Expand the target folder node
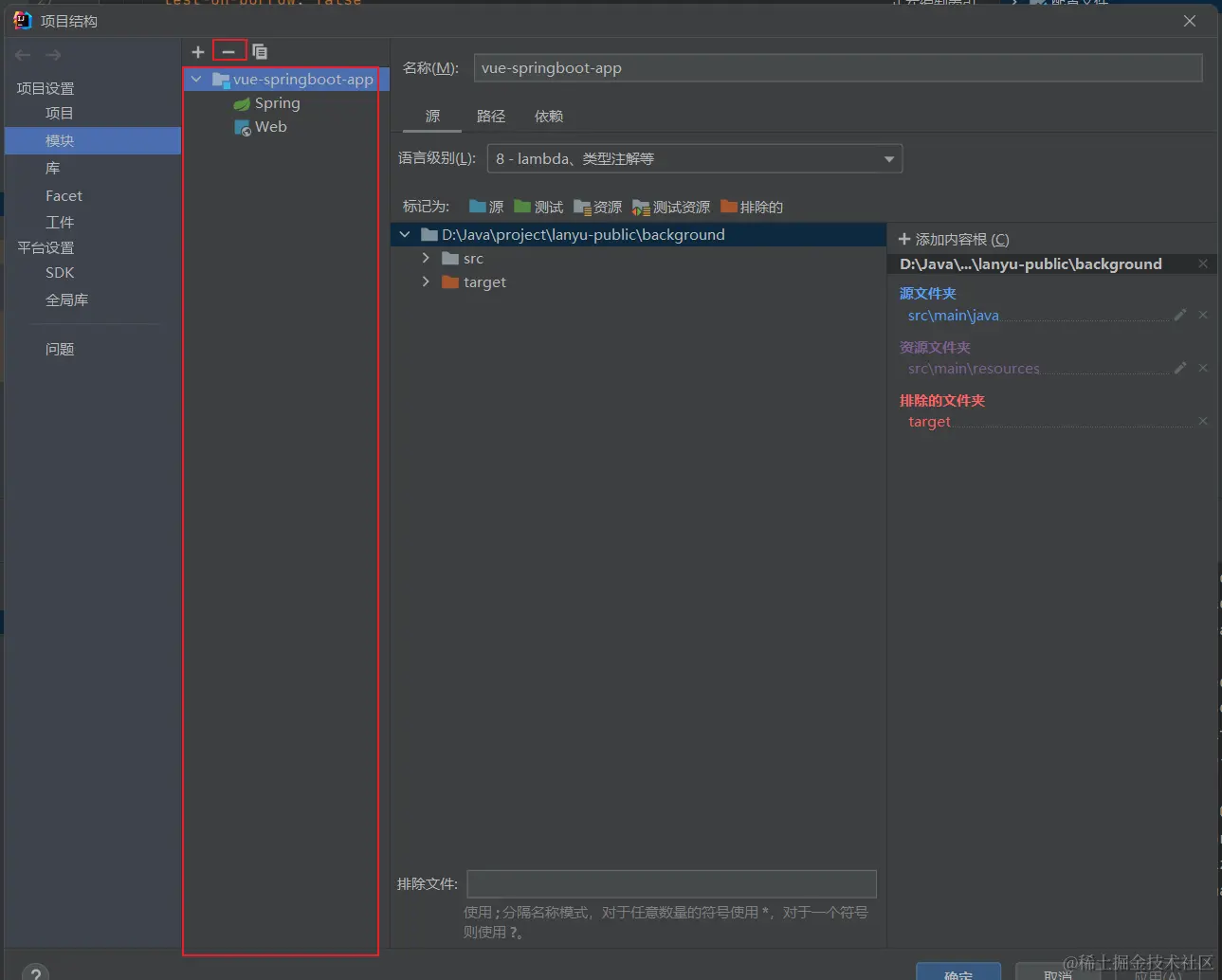The width and height of the screenshot is (1222, 980). pyautogui.click(x=426, y=281)
